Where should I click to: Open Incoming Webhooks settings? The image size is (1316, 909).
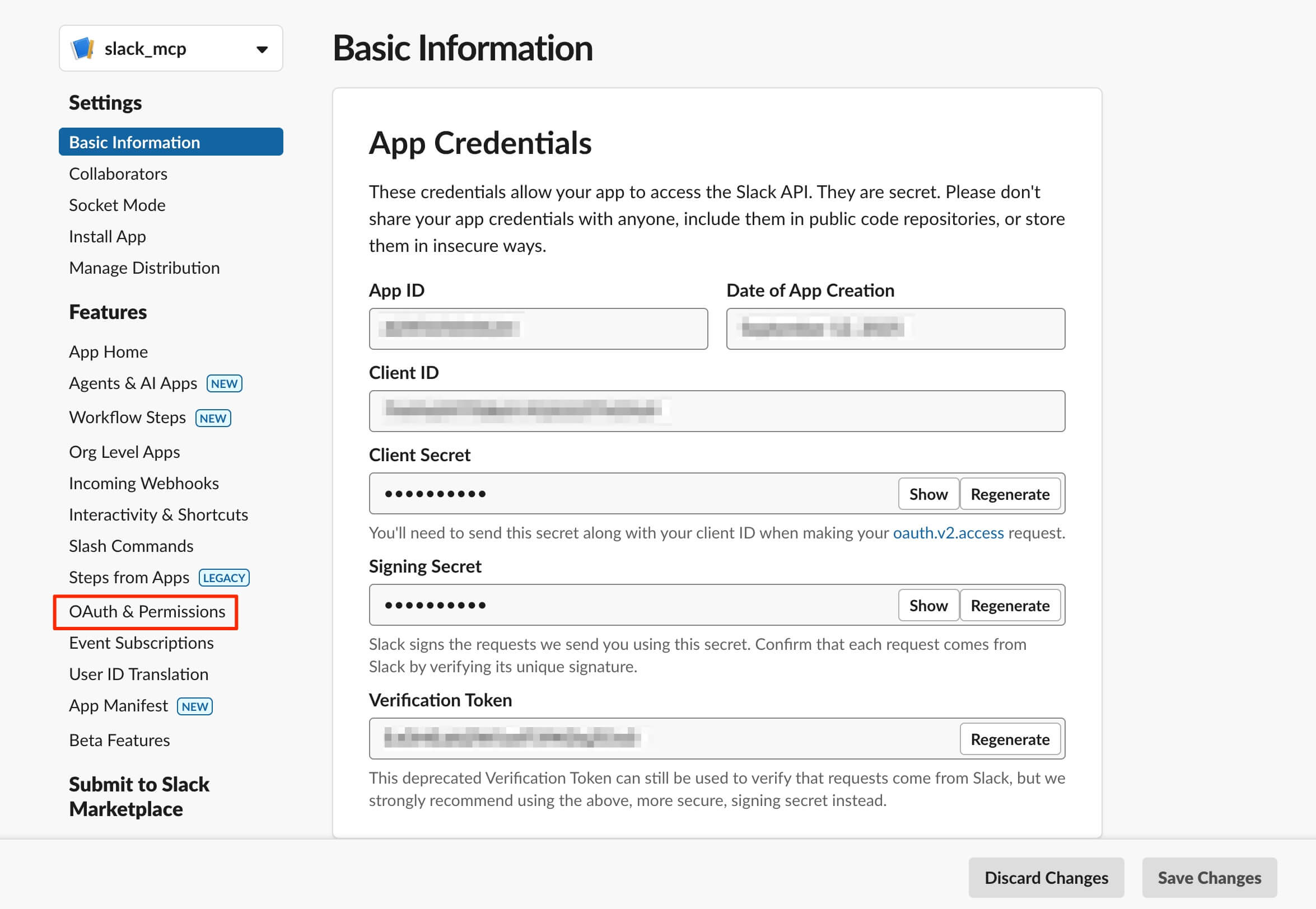coord(143,483)
